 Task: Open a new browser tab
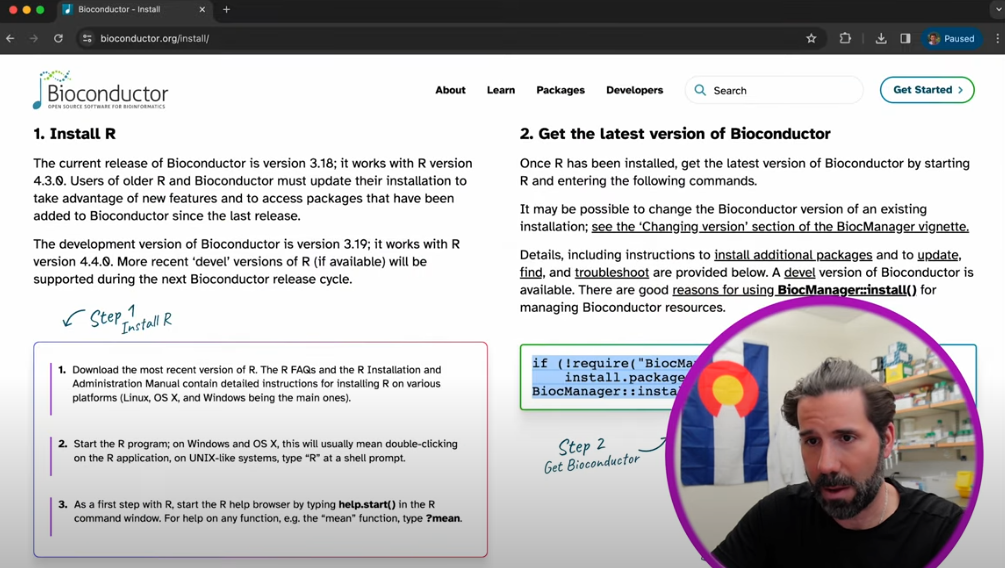point(226,10)
